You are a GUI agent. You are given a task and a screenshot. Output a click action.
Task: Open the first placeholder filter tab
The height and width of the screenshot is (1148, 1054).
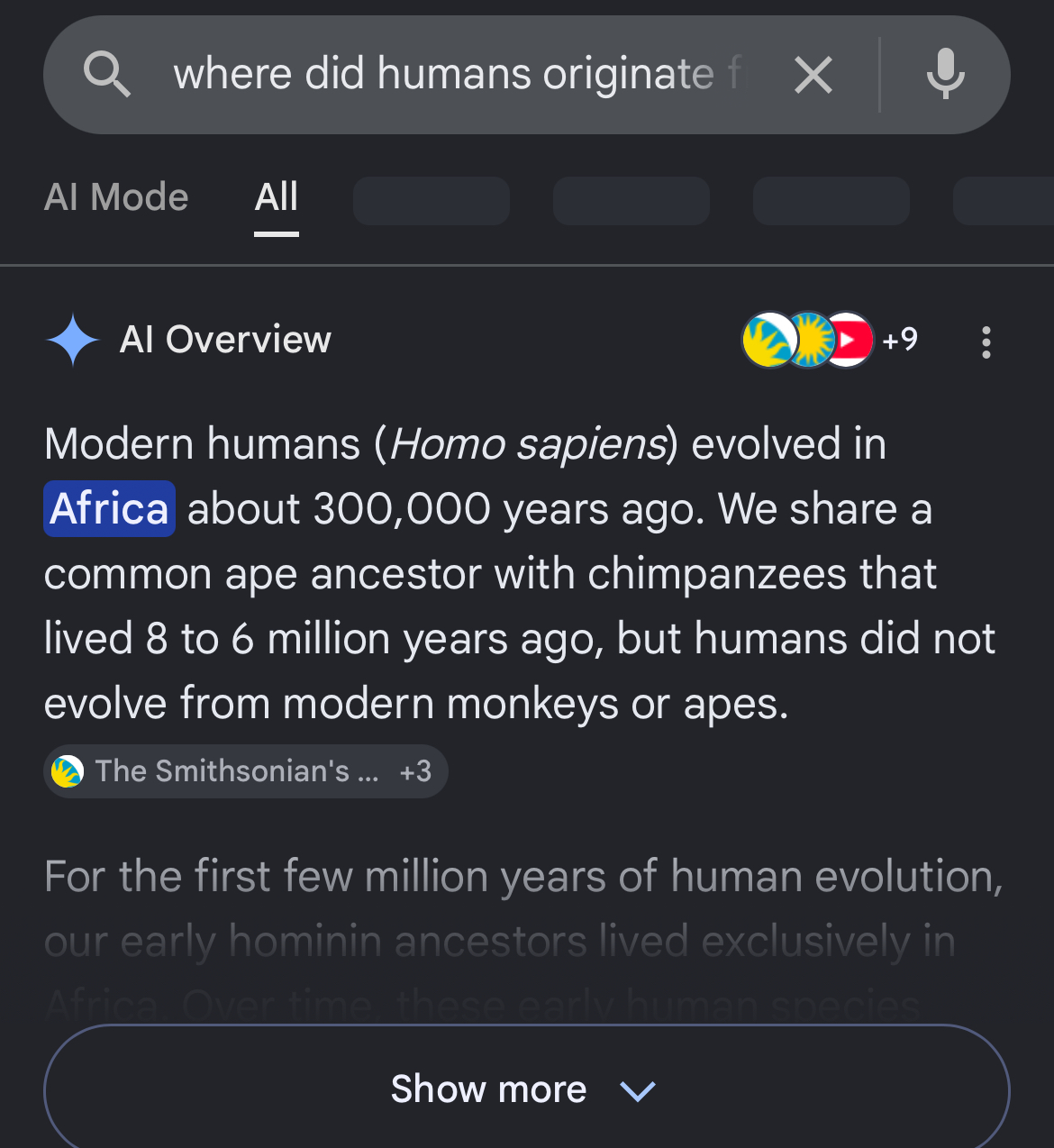[432, 201]
